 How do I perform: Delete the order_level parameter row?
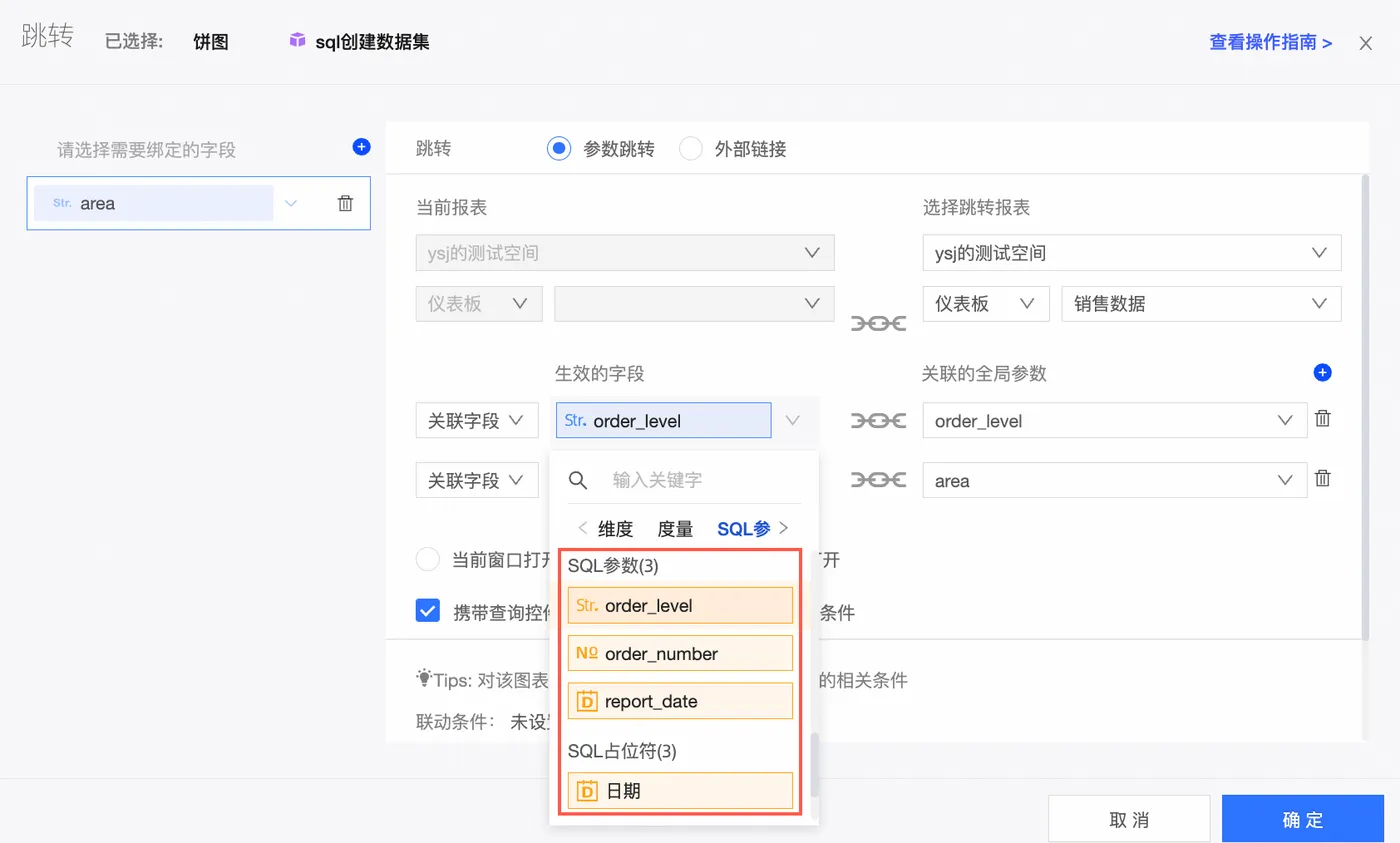pyautogui.click(x=1322, y=419)
